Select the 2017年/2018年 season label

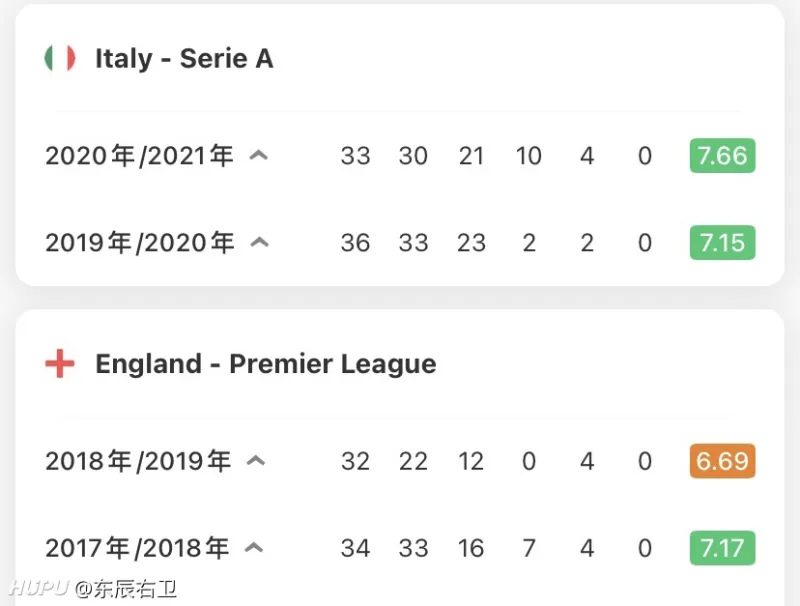[137, 548]
